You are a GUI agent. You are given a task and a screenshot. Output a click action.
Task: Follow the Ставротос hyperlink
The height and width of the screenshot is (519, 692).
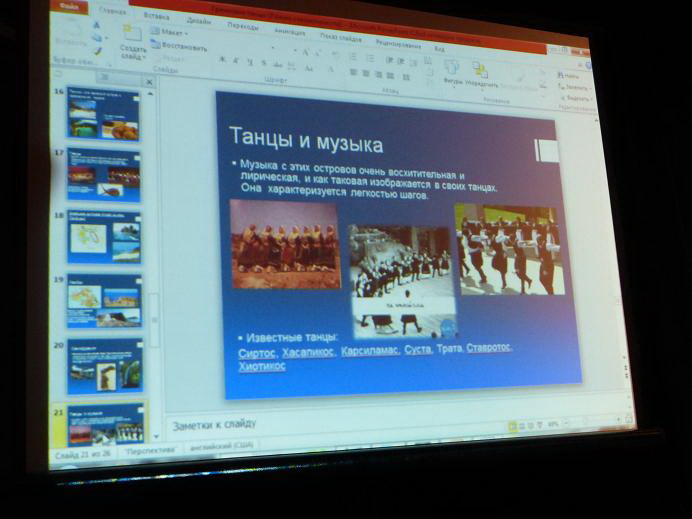[x=489, y=348]
